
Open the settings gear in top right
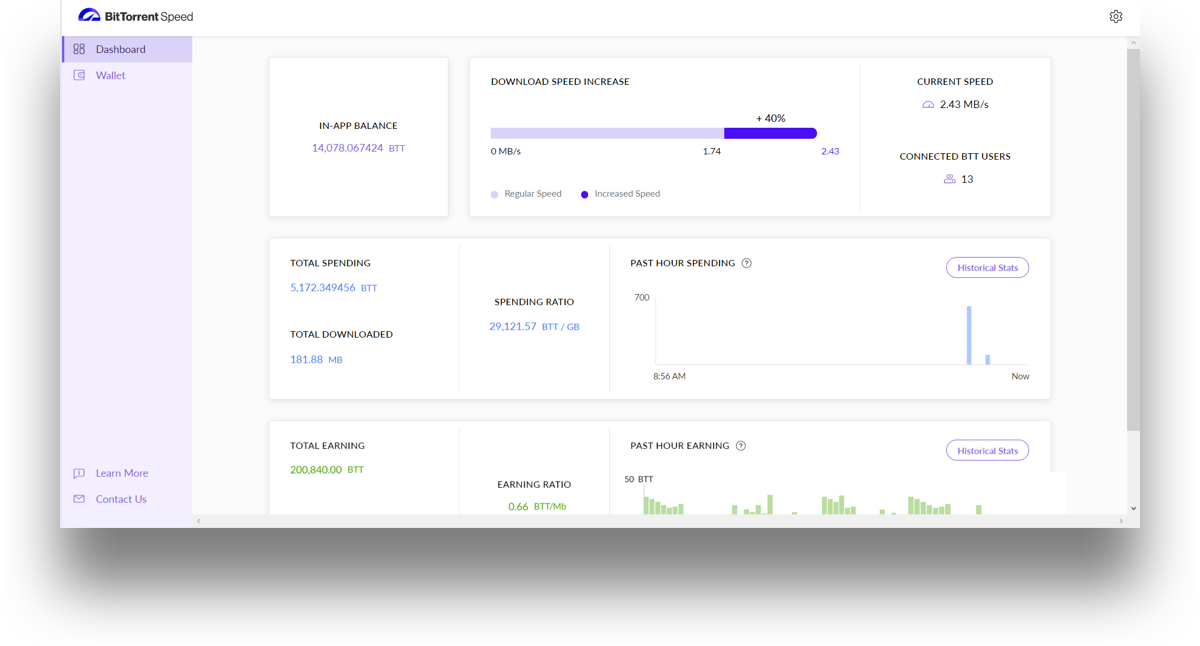pos(1116,16)
